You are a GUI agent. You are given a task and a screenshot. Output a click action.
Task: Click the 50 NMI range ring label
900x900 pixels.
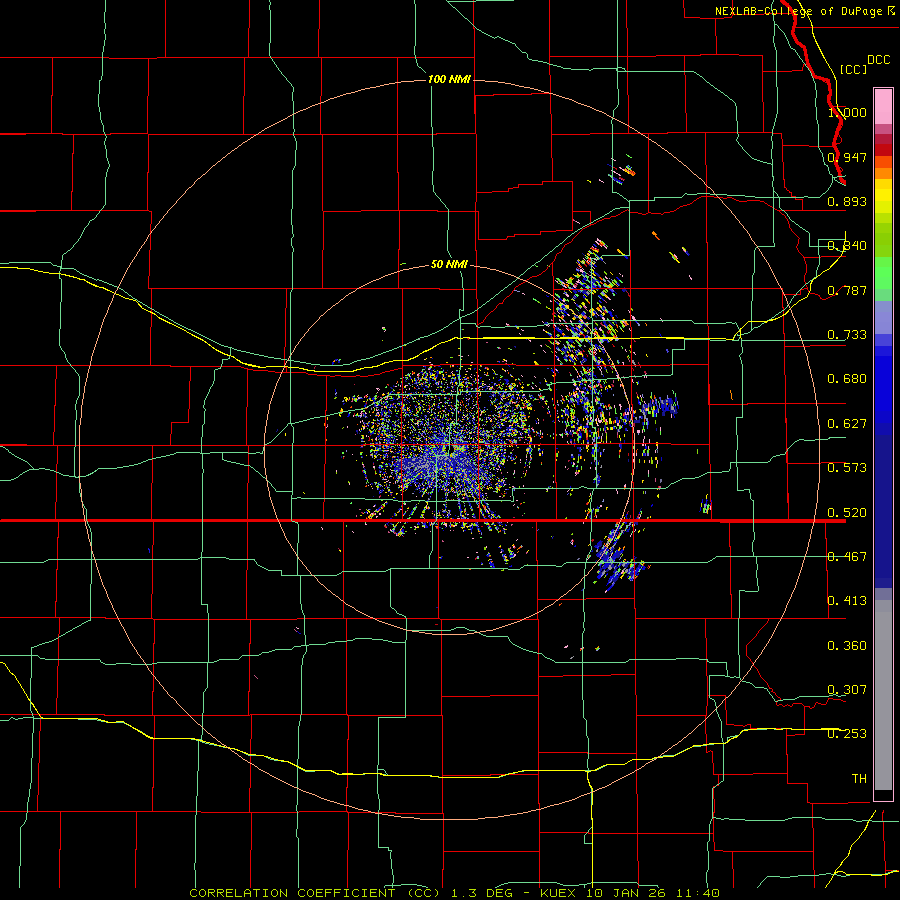pyautogui.click(x=449, y=264)
